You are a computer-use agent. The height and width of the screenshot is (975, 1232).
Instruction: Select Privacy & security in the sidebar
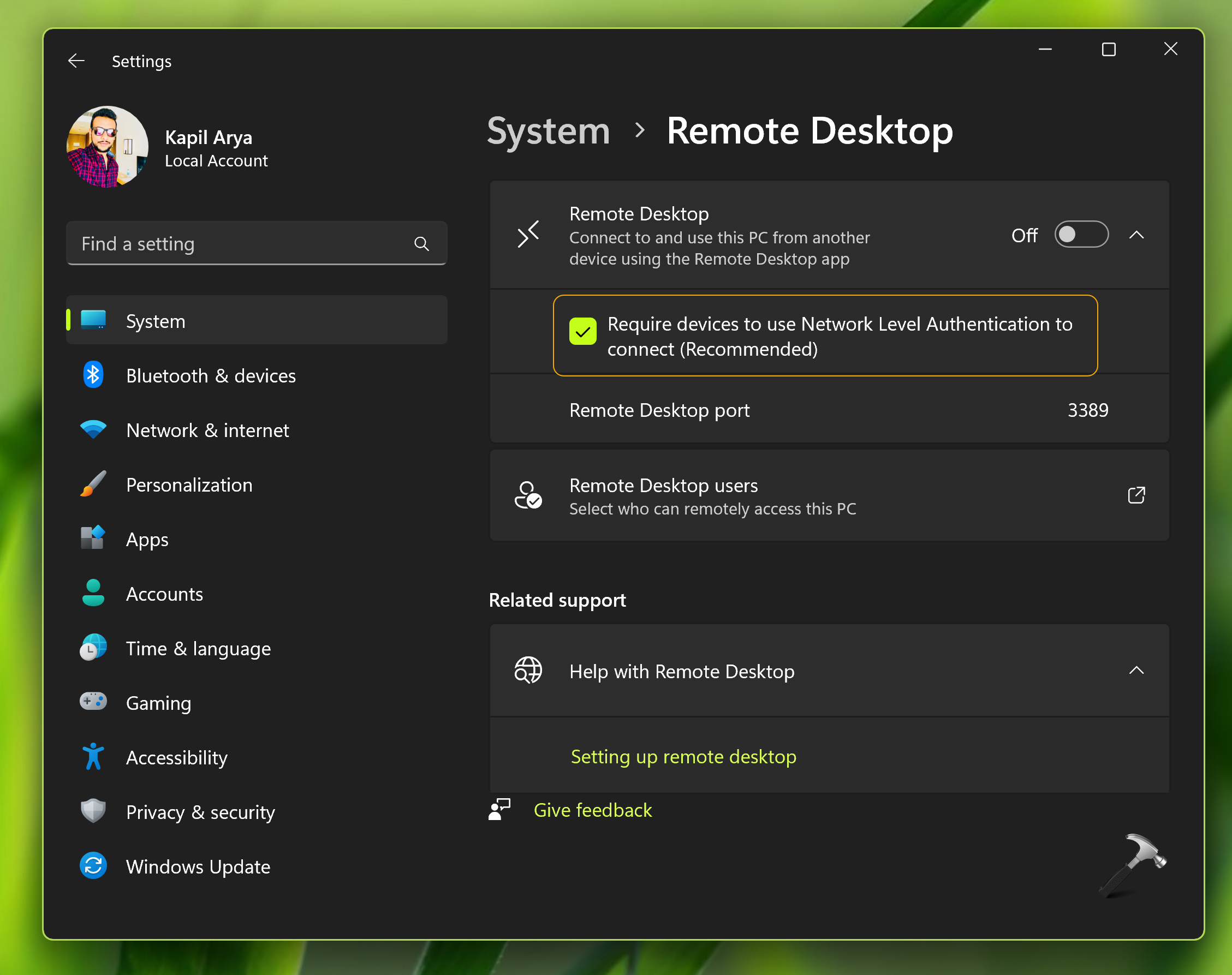click(200, 812)
